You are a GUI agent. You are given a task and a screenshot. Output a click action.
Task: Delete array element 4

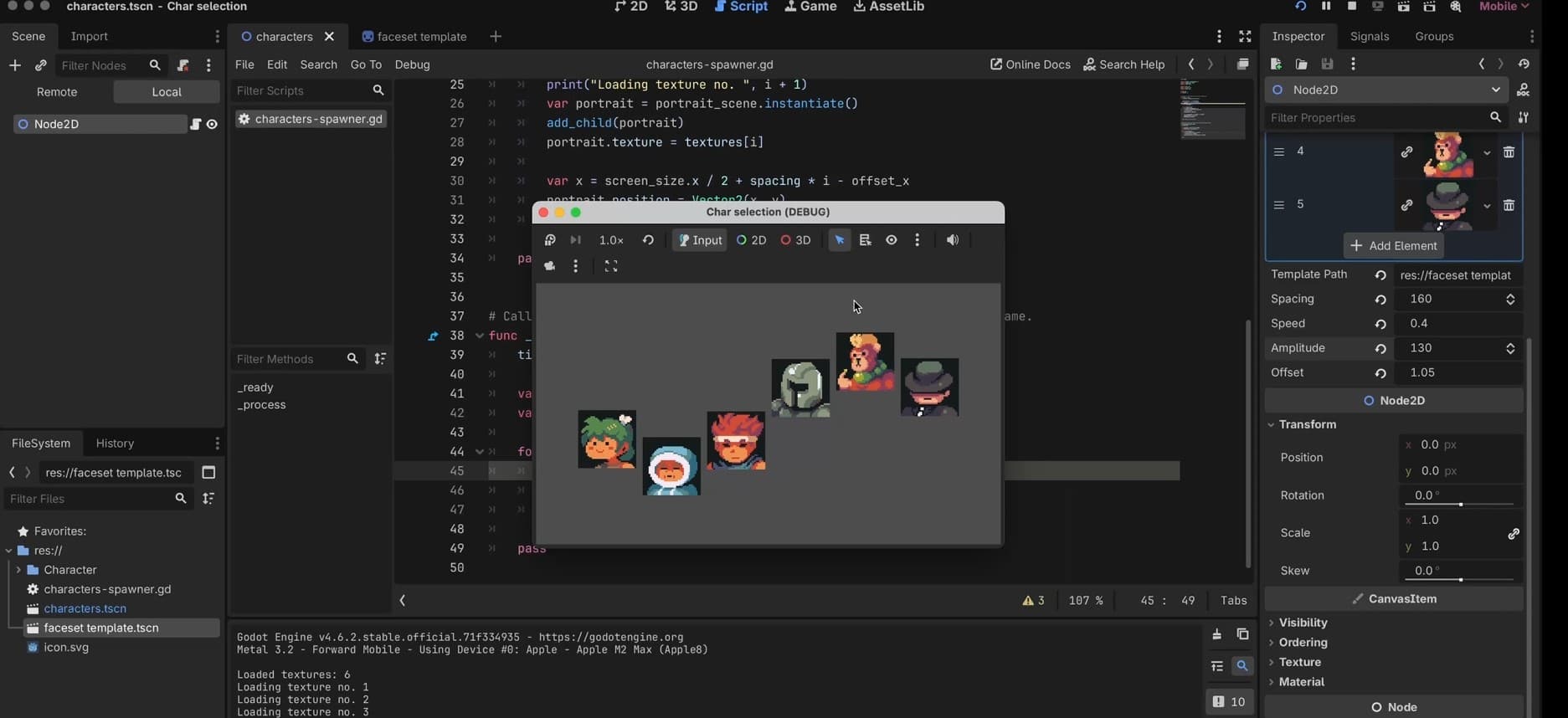coord(1509,152)
